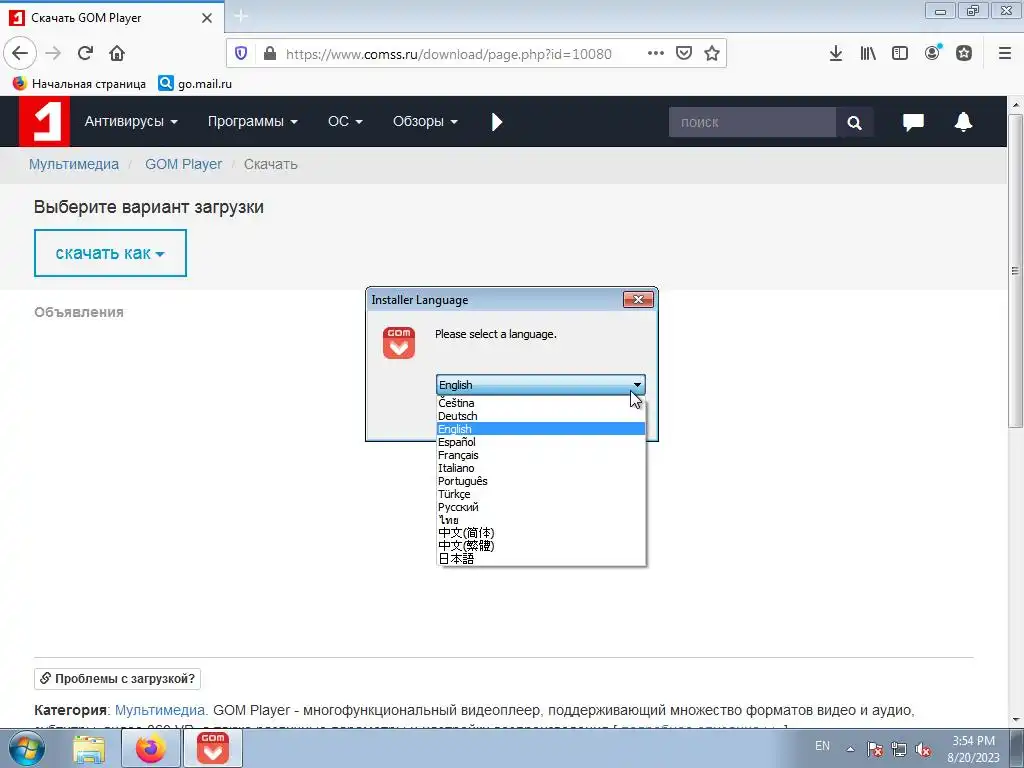This screenshot has height=768, width=1024.
Task: Select Español from language list
Action: pyautogui.click(x=541, y=442)
